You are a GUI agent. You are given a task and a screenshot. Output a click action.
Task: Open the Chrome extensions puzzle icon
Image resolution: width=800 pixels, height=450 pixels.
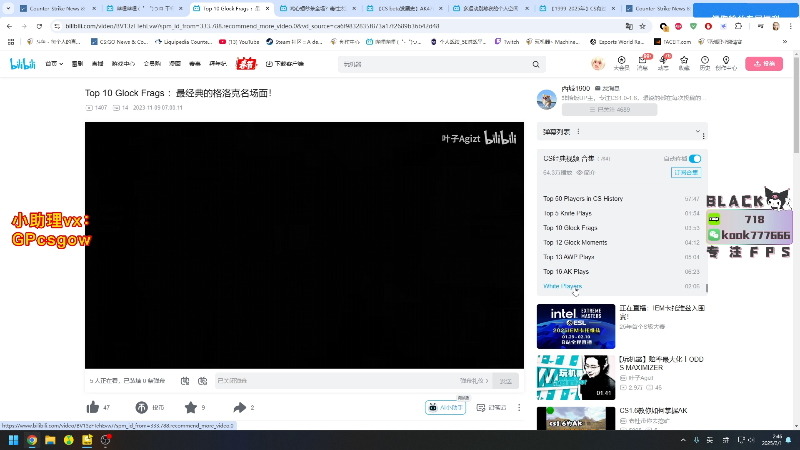[x=738, y=26]
